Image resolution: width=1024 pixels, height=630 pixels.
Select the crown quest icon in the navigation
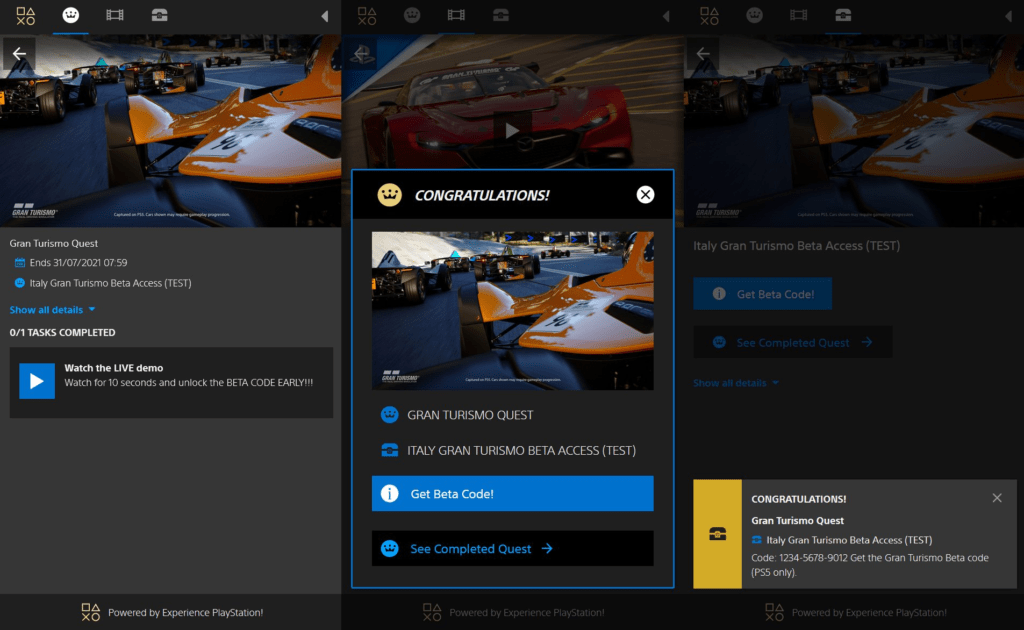[68, 15]
